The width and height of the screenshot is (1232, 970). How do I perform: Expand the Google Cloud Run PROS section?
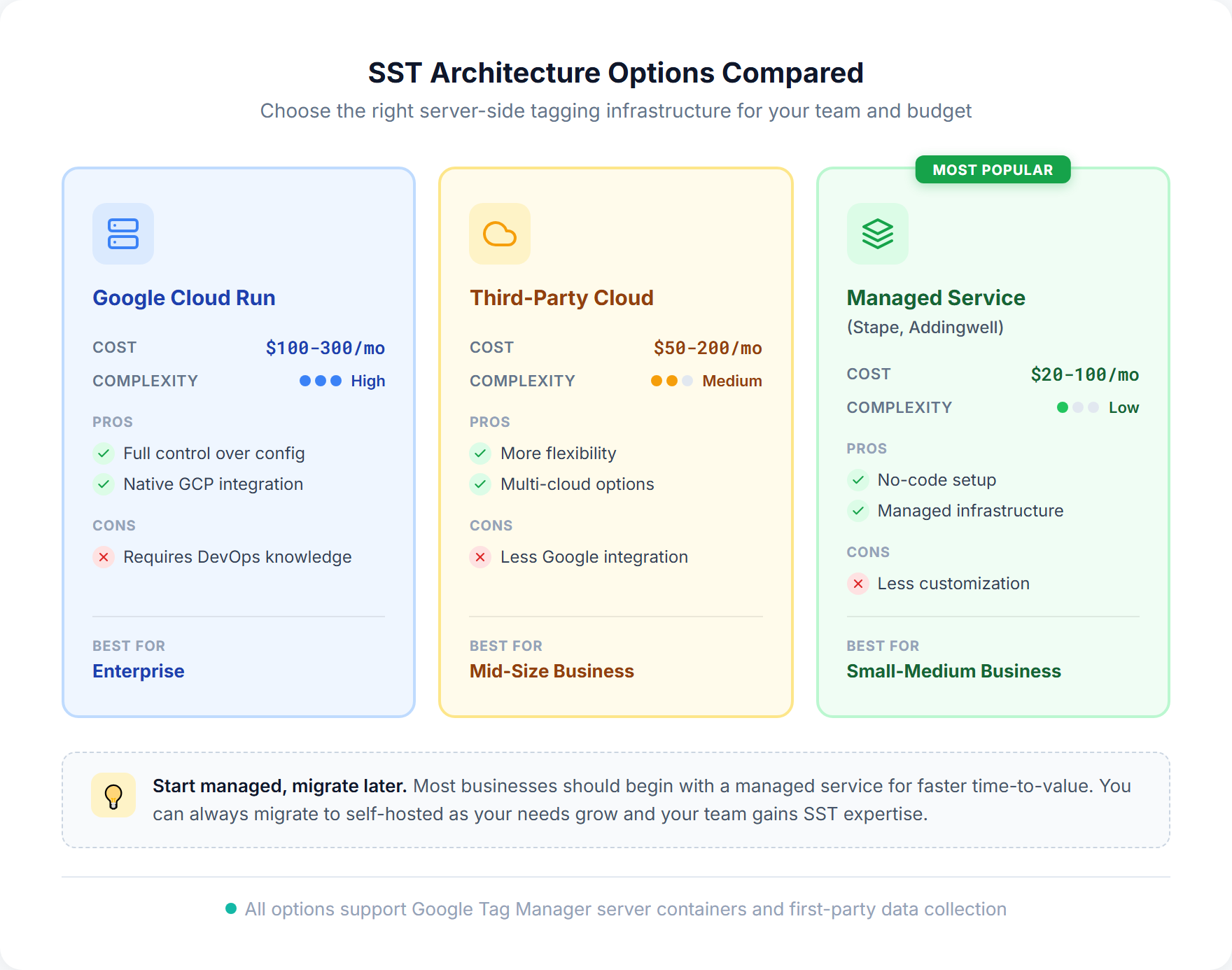[x=113, y=421]
